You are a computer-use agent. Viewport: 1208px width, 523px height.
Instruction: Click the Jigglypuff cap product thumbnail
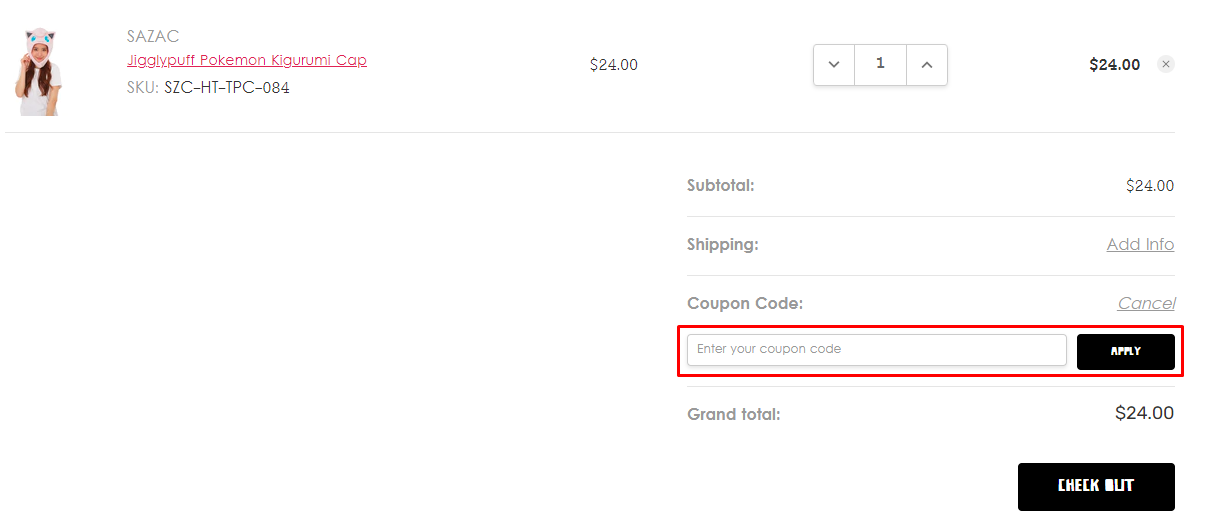[40, 72]
